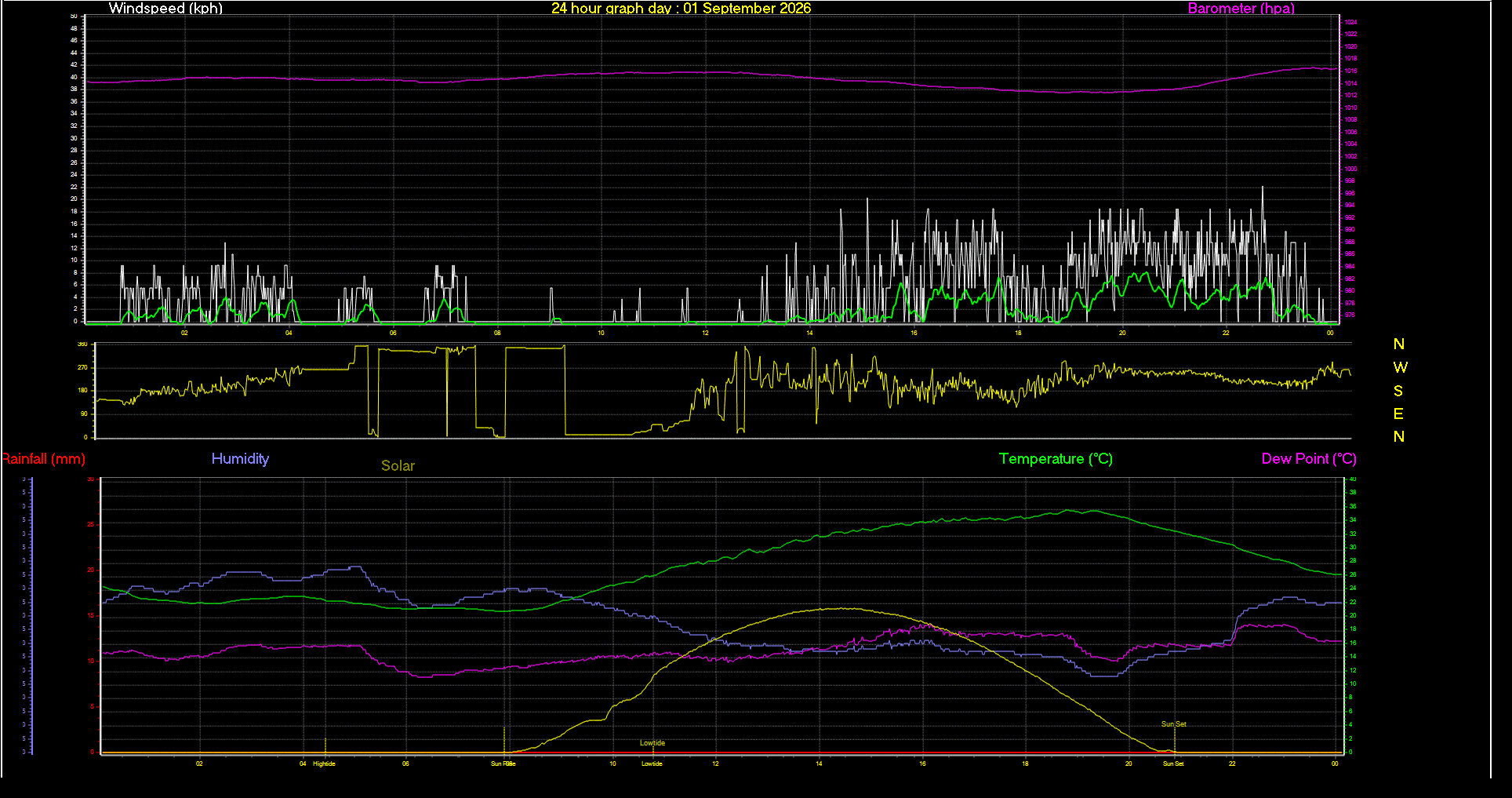Click the '24 hour graph day : 01 September 2026' title
The width and height of the screenshot is (1512, 798).
pos(681,9)
